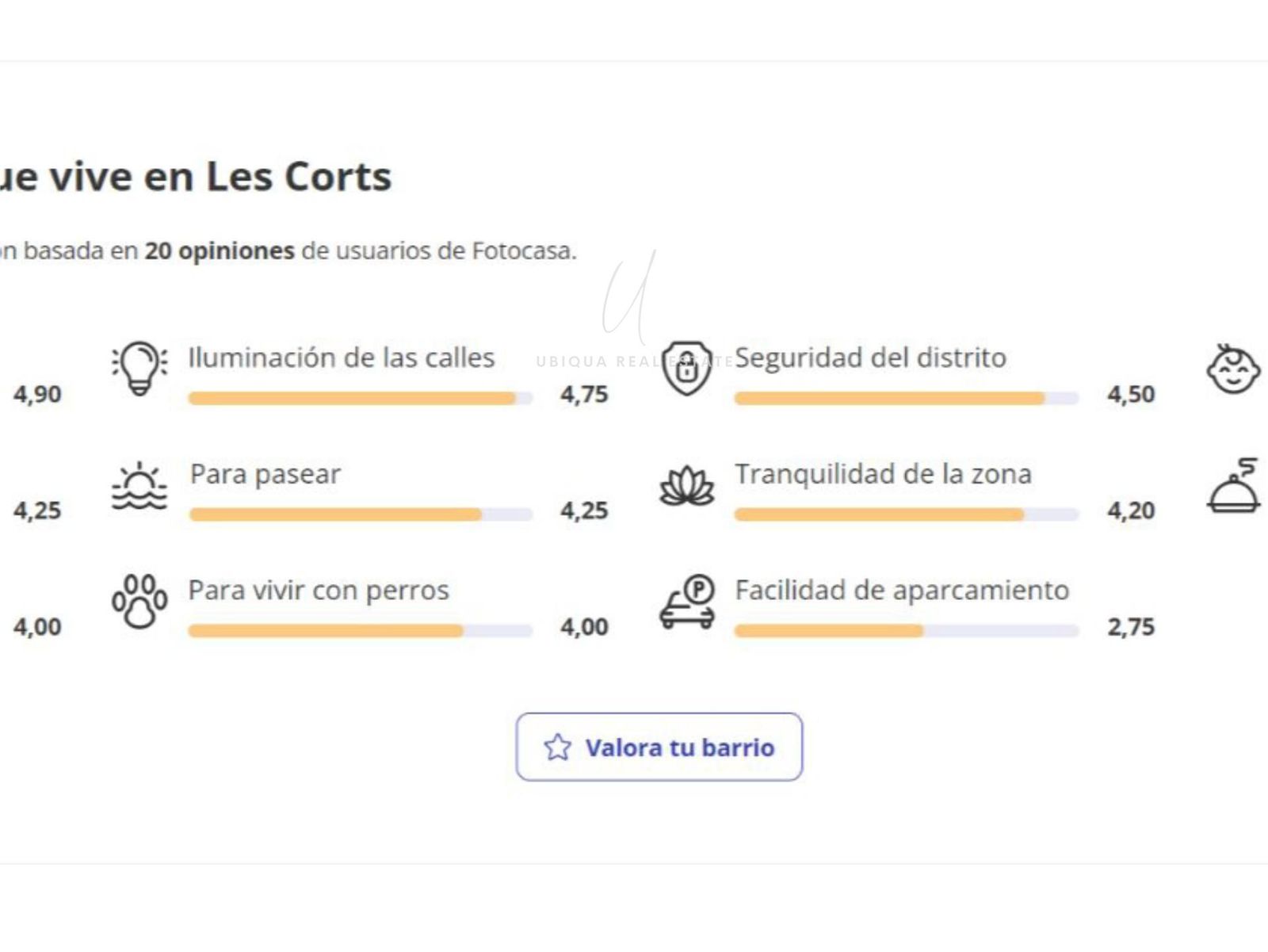1268x952 pixels.
Task: Click the Para pasear rating bar
Action: coord(361,515)
